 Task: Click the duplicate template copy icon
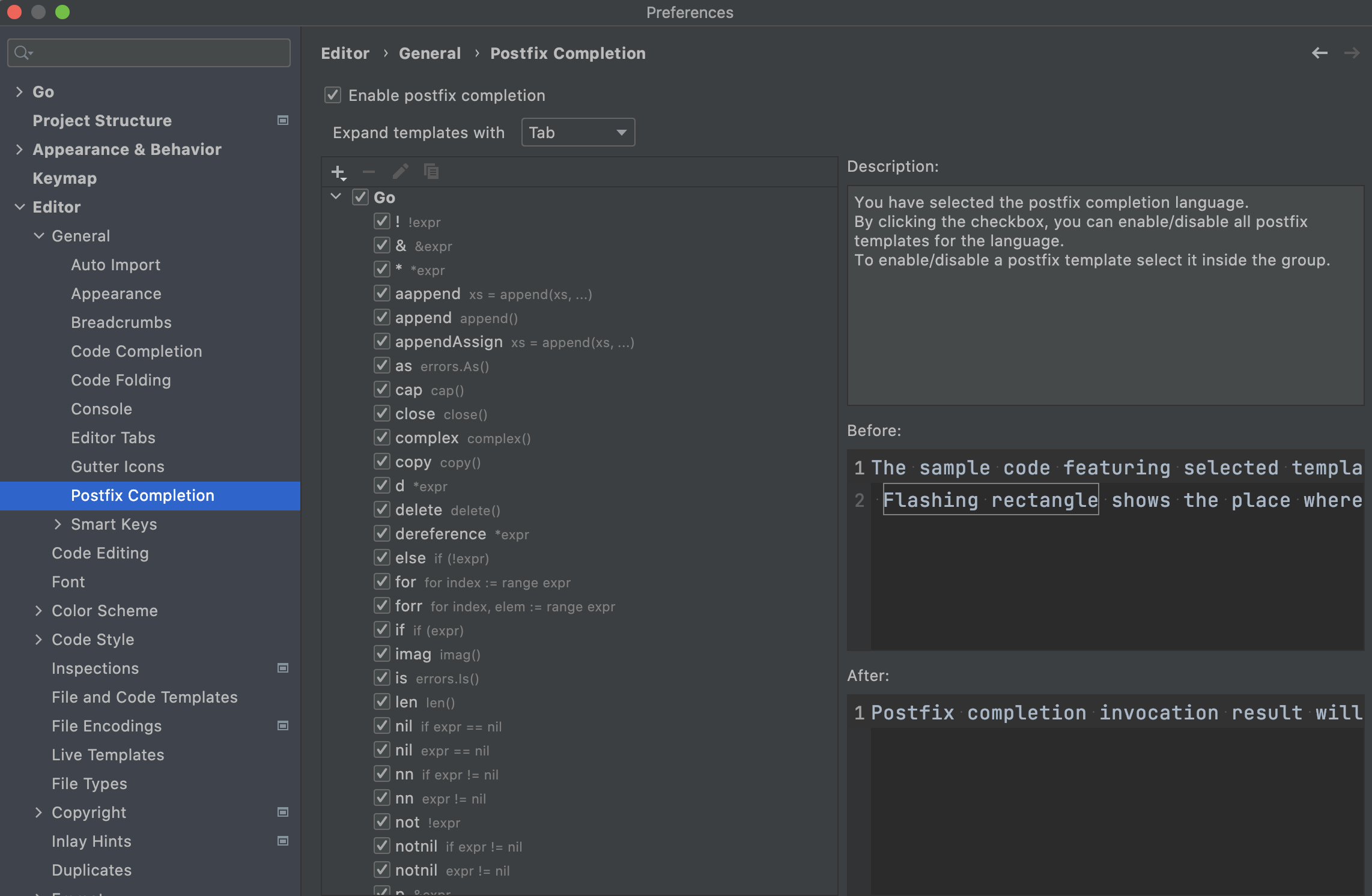pos(431,172)
